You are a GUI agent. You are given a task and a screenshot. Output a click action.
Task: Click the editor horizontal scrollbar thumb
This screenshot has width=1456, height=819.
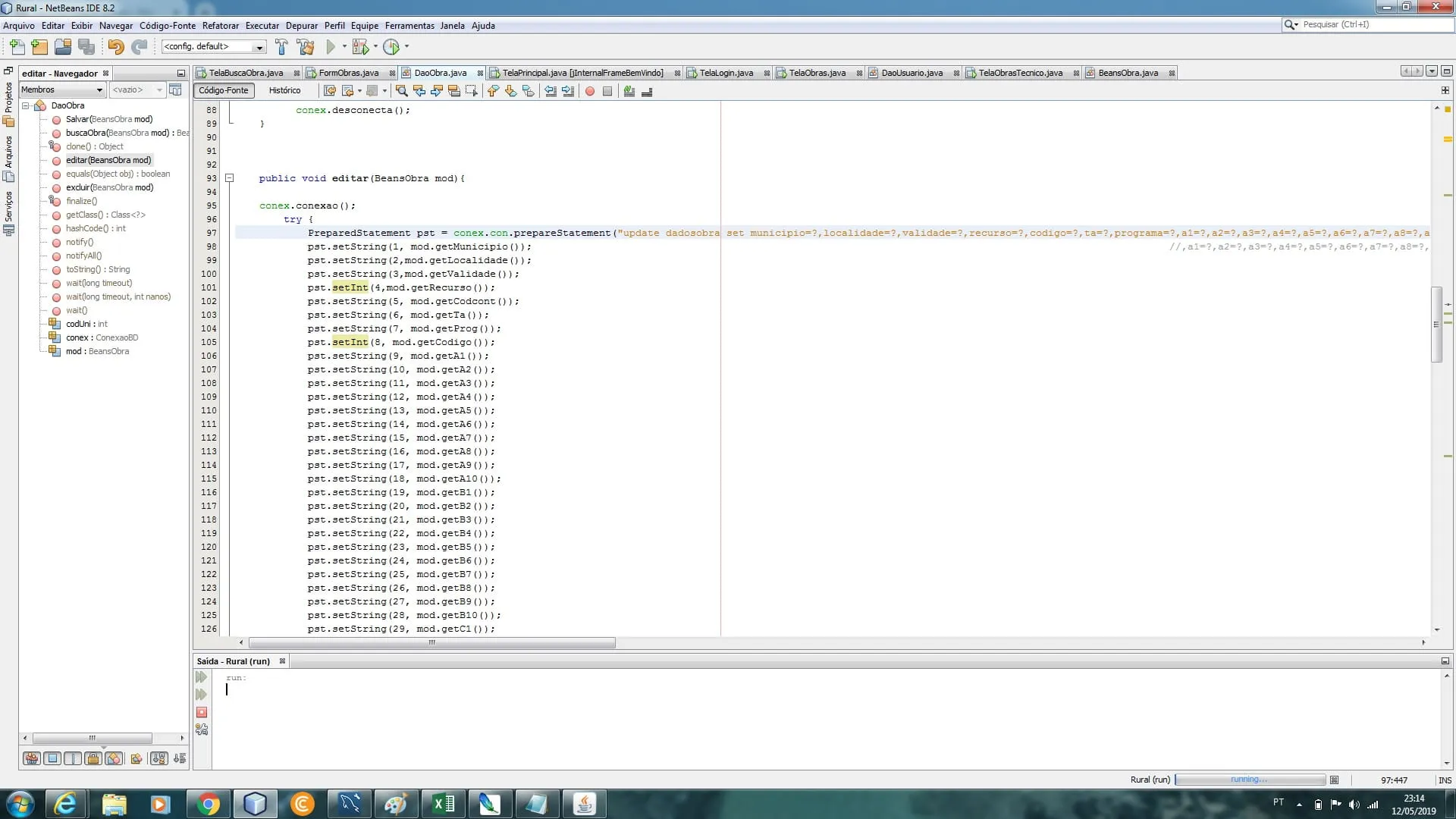pyautogui.click(x=431, y=642)
